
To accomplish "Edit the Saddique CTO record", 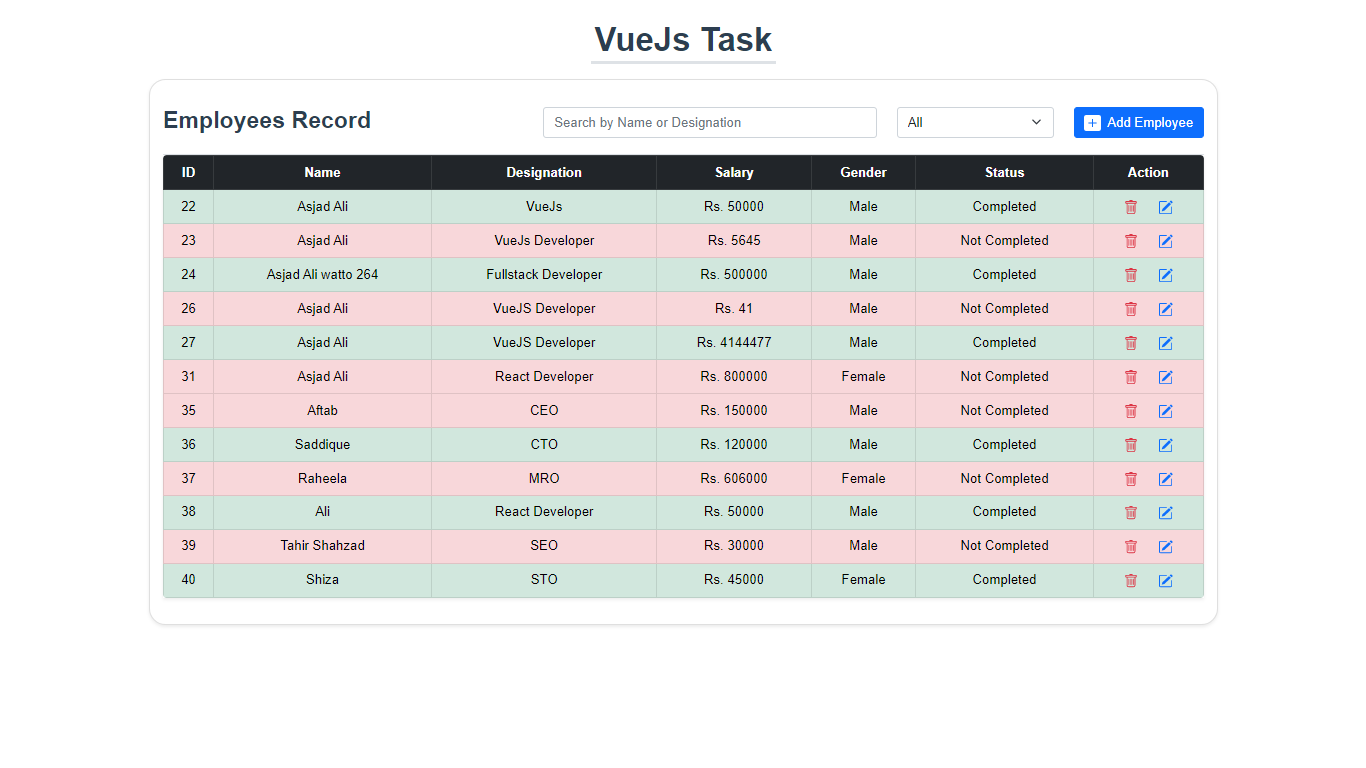I will click(x=1165, y=444).
